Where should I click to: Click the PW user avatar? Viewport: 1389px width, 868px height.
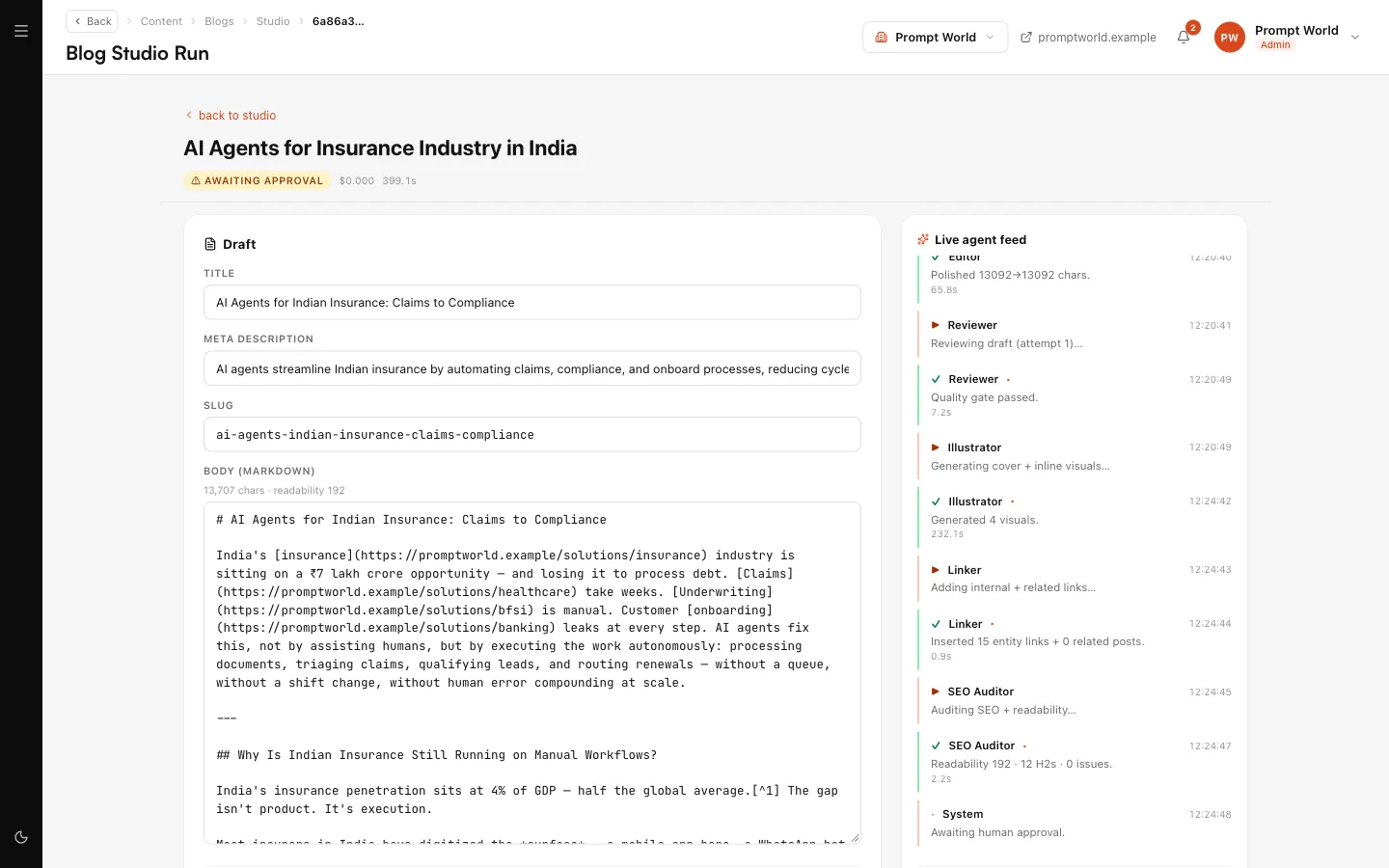click(x=1229, y=38)
